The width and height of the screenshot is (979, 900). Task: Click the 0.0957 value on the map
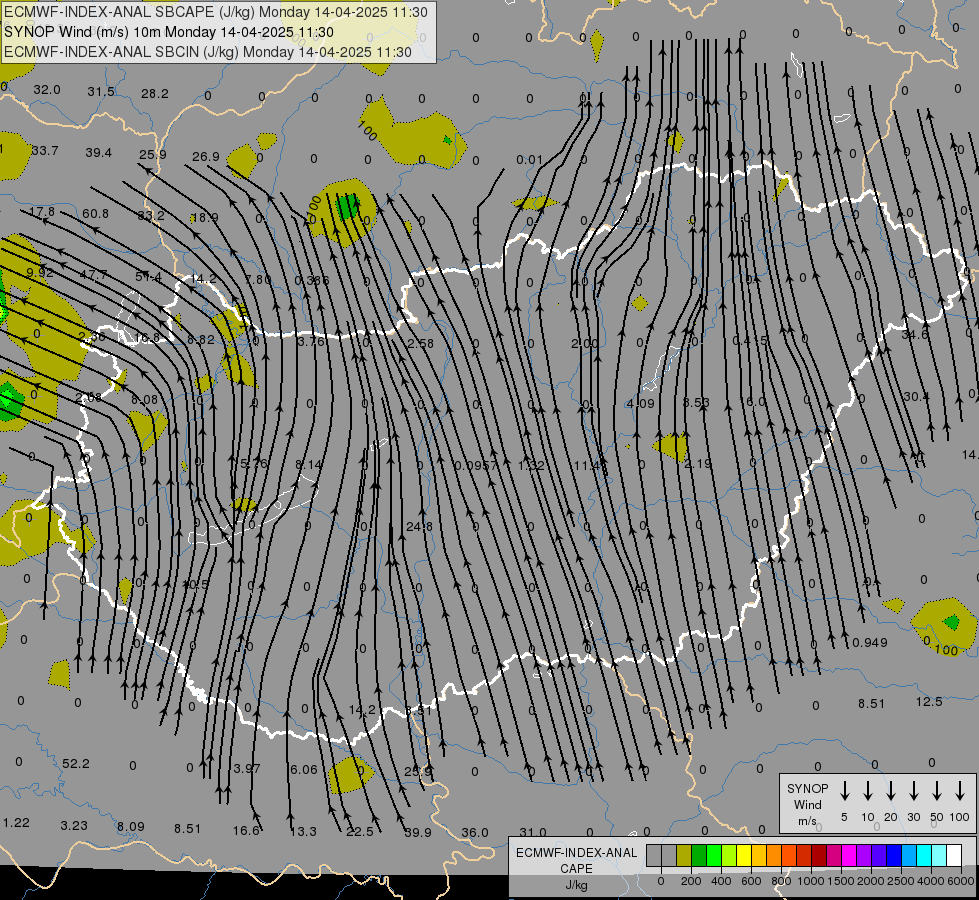pyautogui.click(x=476, y=465)
